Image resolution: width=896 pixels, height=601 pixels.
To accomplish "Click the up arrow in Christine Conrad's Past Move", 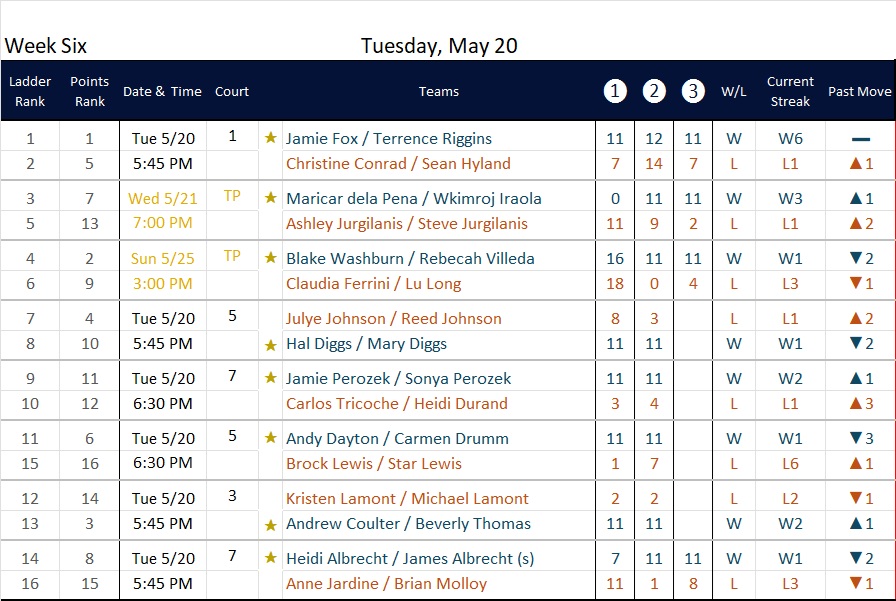I will pyautogui.click(x=855, y=163).
